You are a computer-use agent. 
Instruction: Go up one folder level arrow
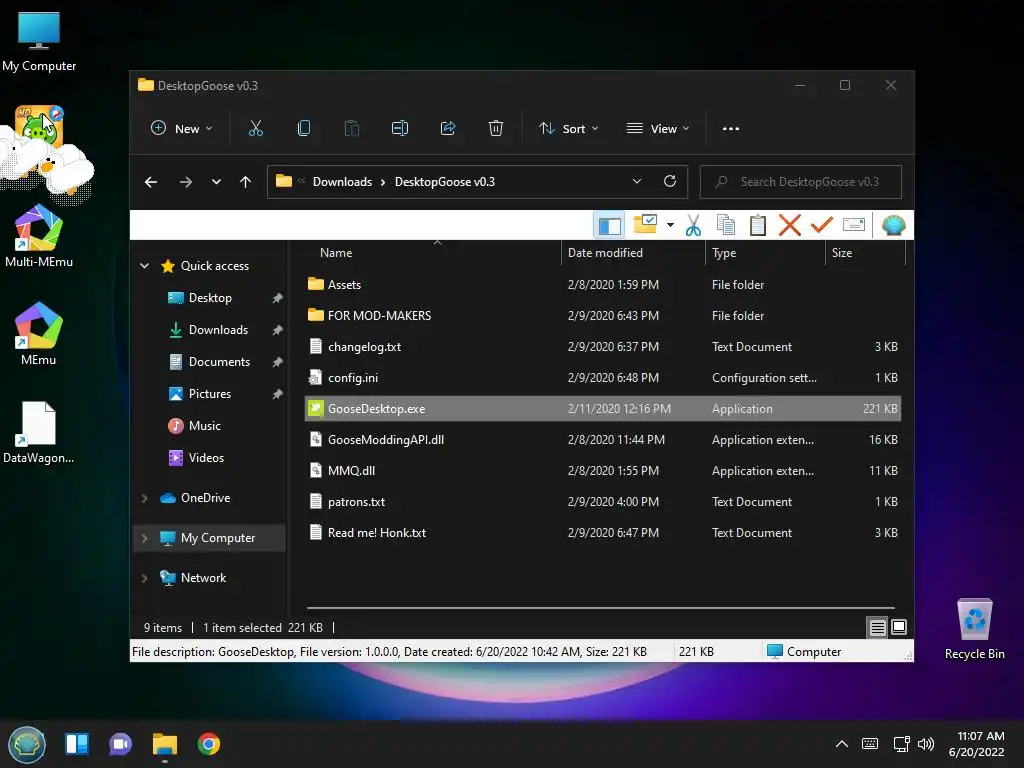tap(246, 182)
